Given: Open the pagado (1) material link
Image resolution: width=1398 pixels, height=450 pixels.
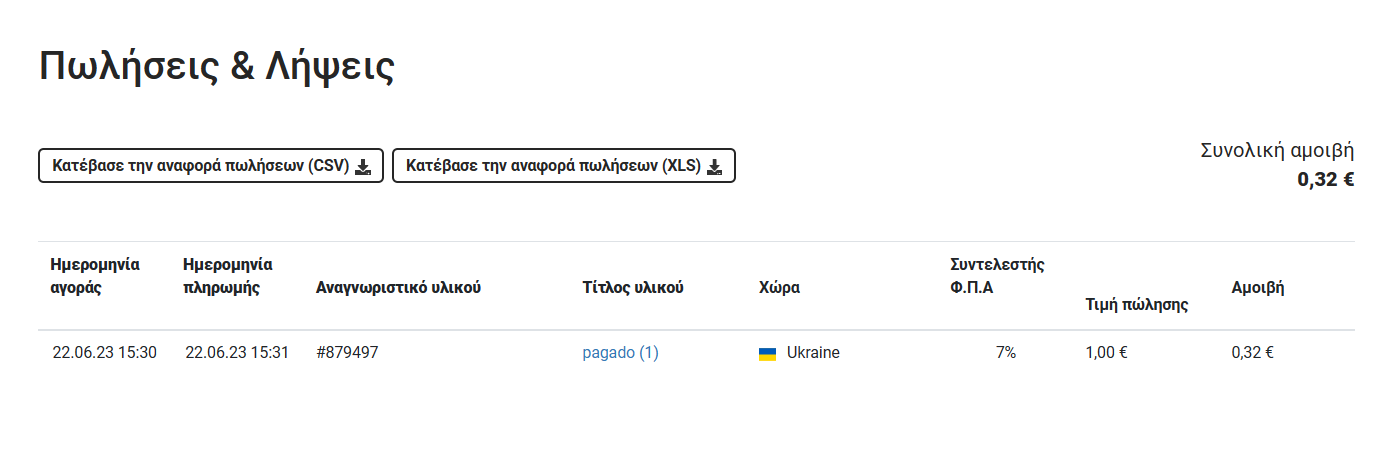Looking at the screenshot, I should 620,352.
